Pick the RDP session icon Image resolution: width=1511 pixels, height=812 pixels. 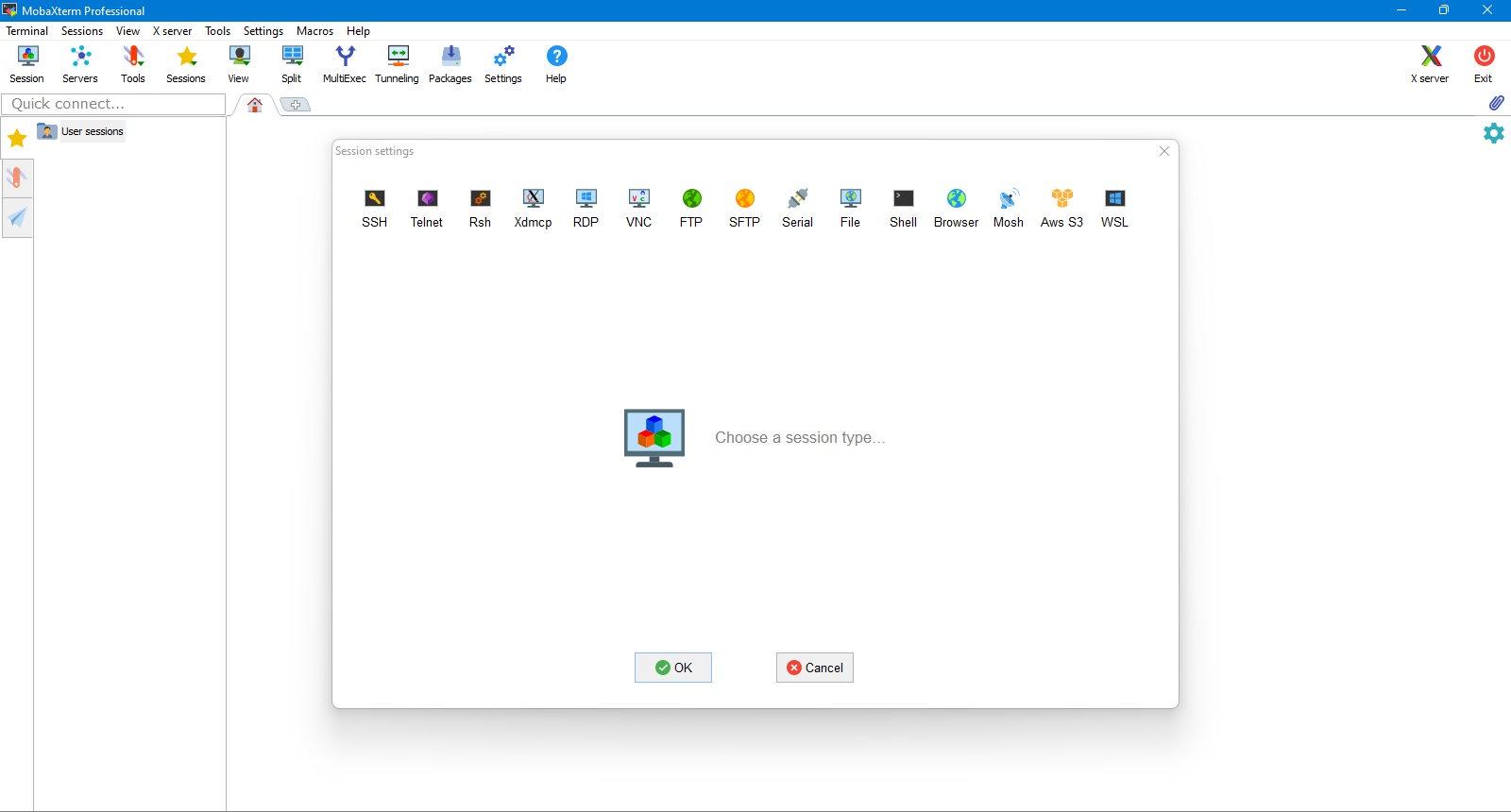click(586, 208)
